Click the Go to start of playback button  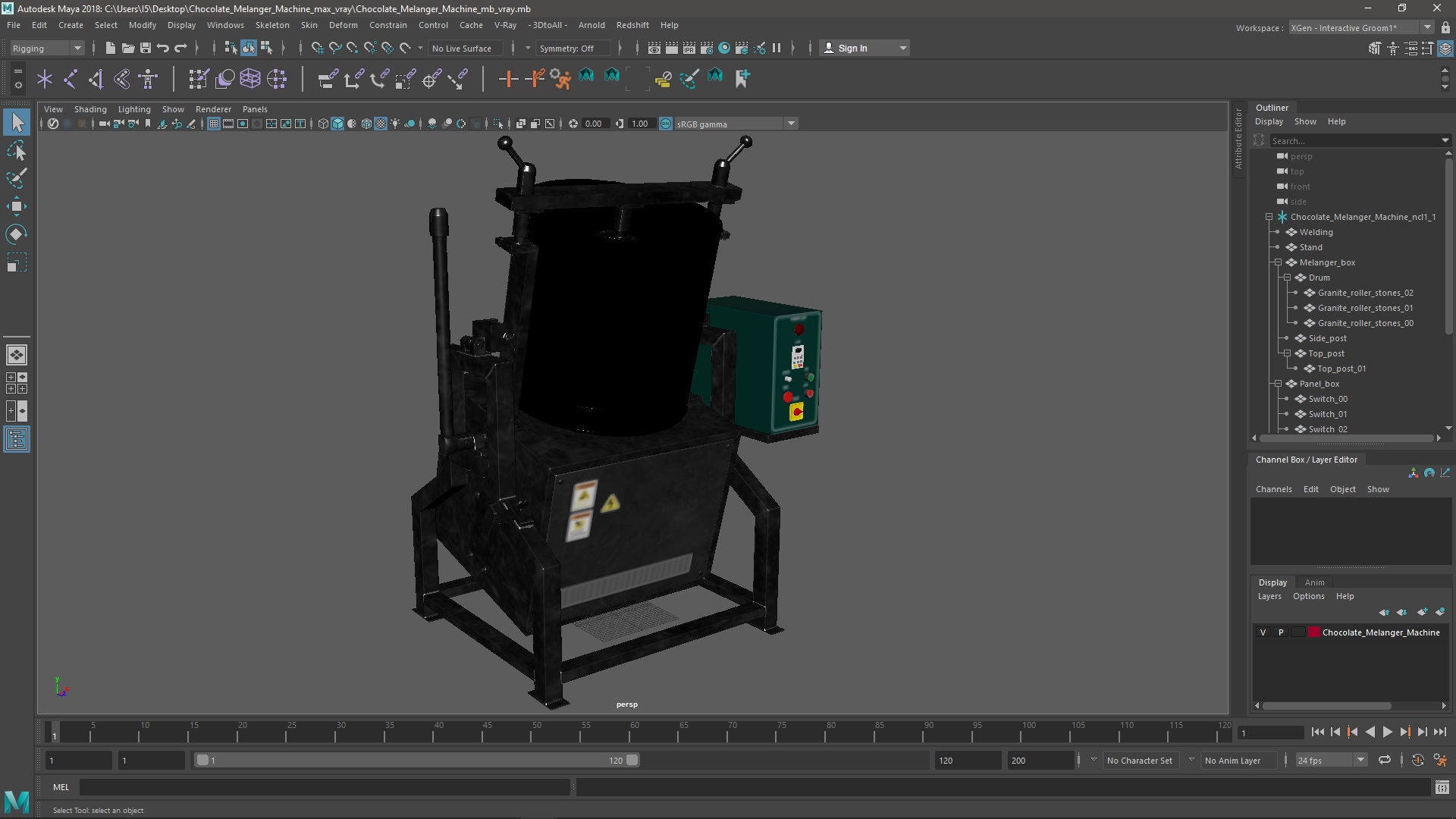pos(1317,732)
